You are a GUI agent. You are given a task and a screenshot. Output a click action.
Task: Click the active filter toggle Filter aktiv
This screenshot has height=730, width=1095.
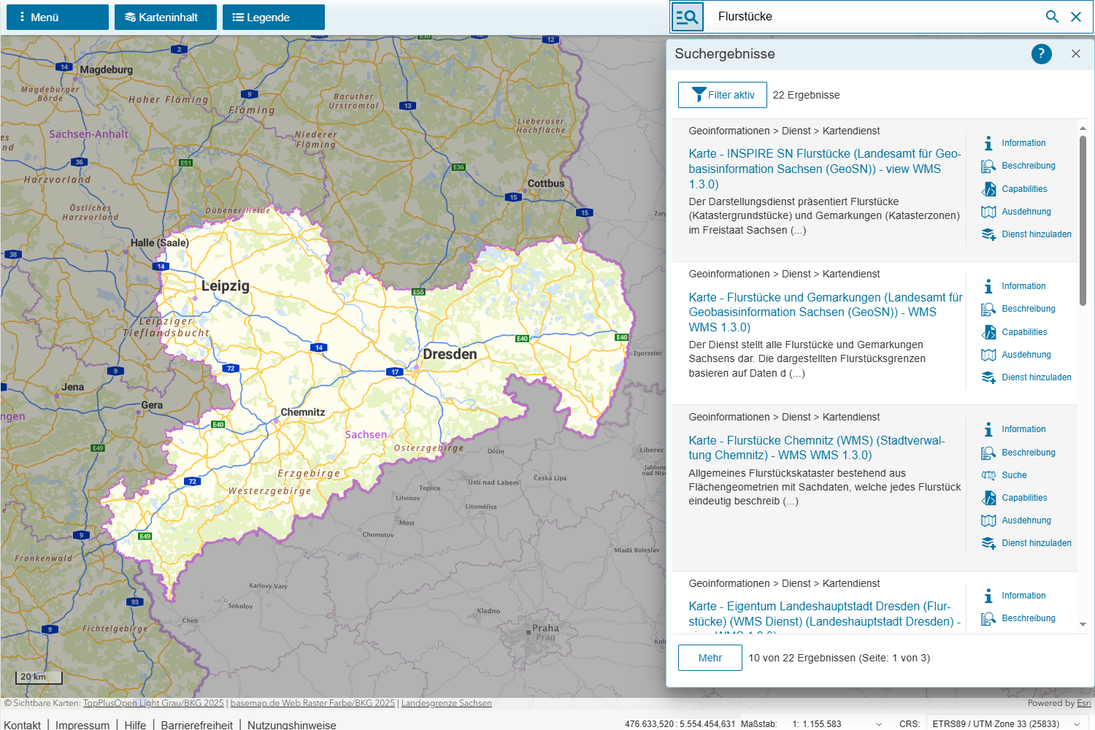point(722,94)
